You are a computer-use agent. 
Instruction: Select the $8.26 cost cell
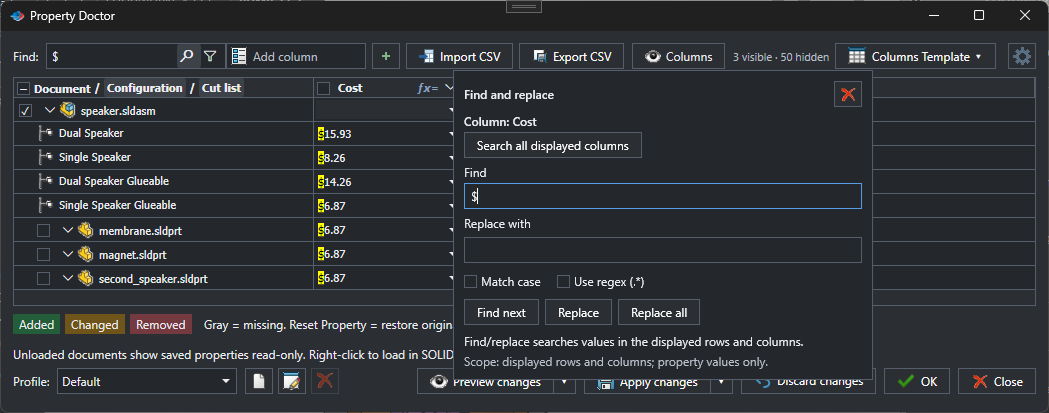(383, 157)
